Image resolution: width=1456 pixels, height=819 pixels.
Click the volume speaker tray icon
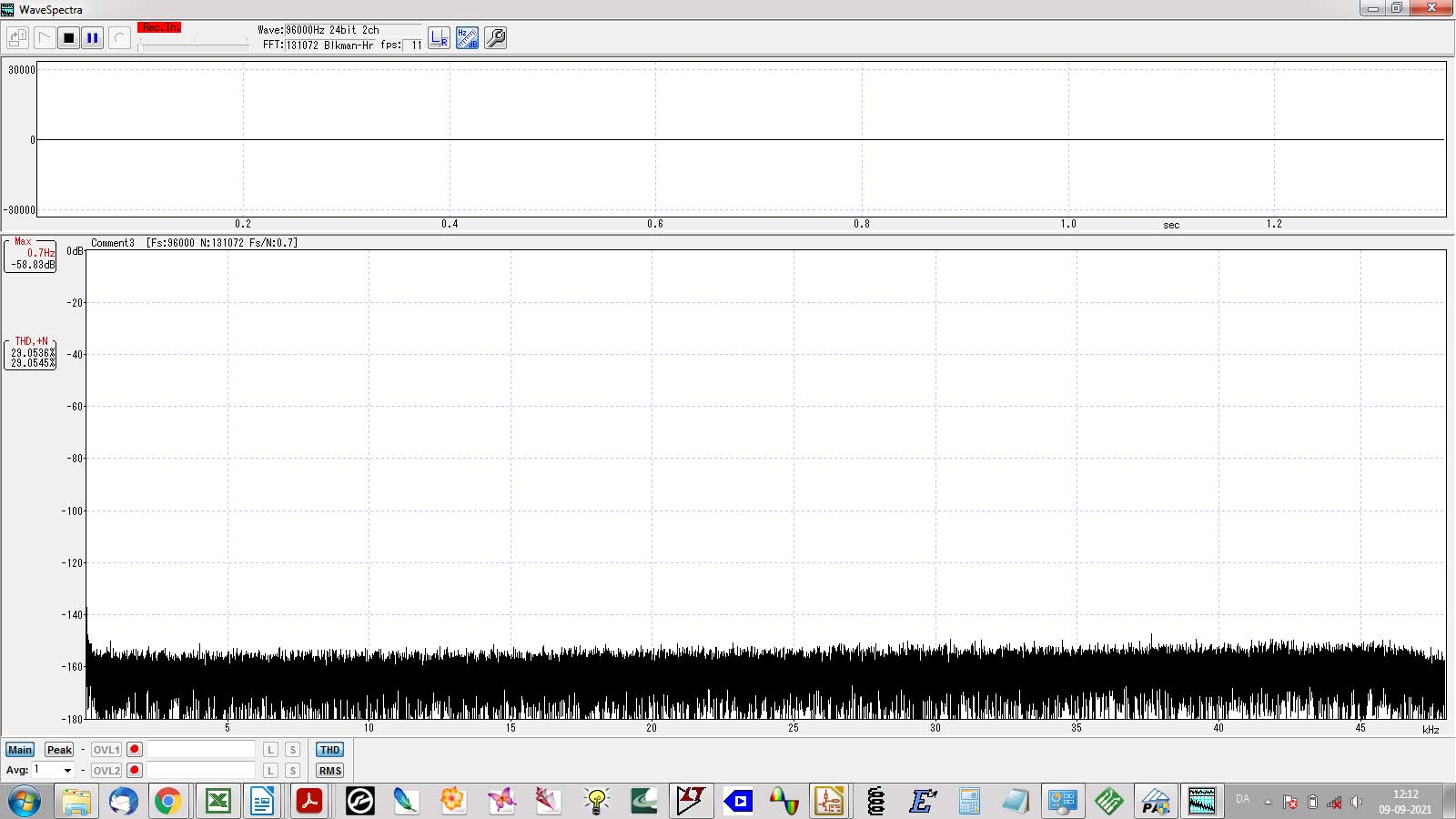point(1356,802)
